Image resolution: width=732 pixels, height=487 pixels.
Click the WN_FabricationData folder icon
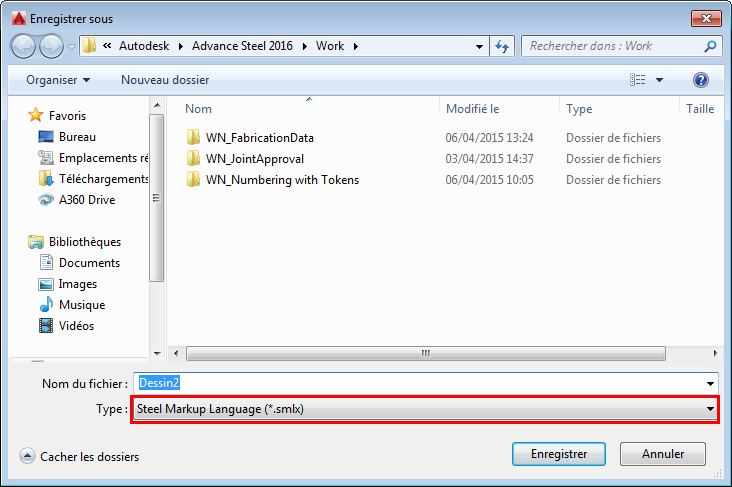pos(193,137)
